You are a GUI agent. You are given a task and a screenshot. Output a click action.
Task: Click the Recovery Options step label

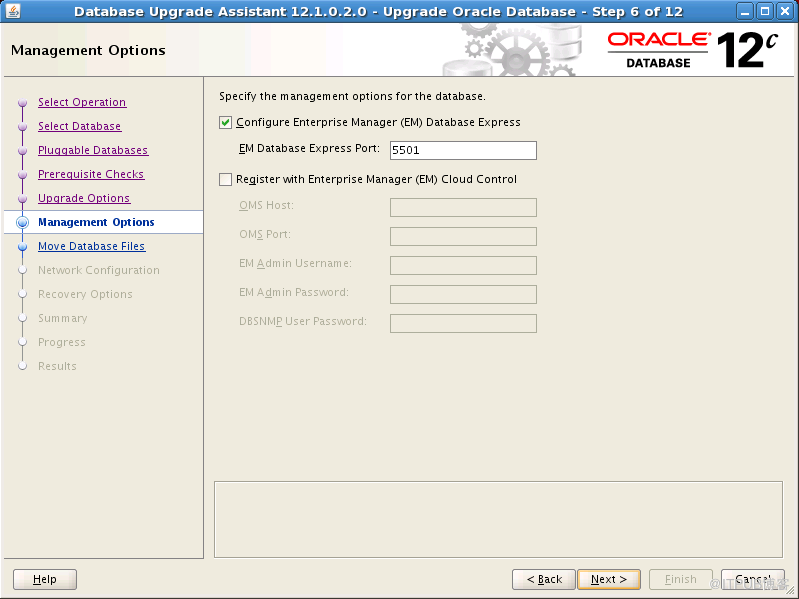(x=85, y=294)
